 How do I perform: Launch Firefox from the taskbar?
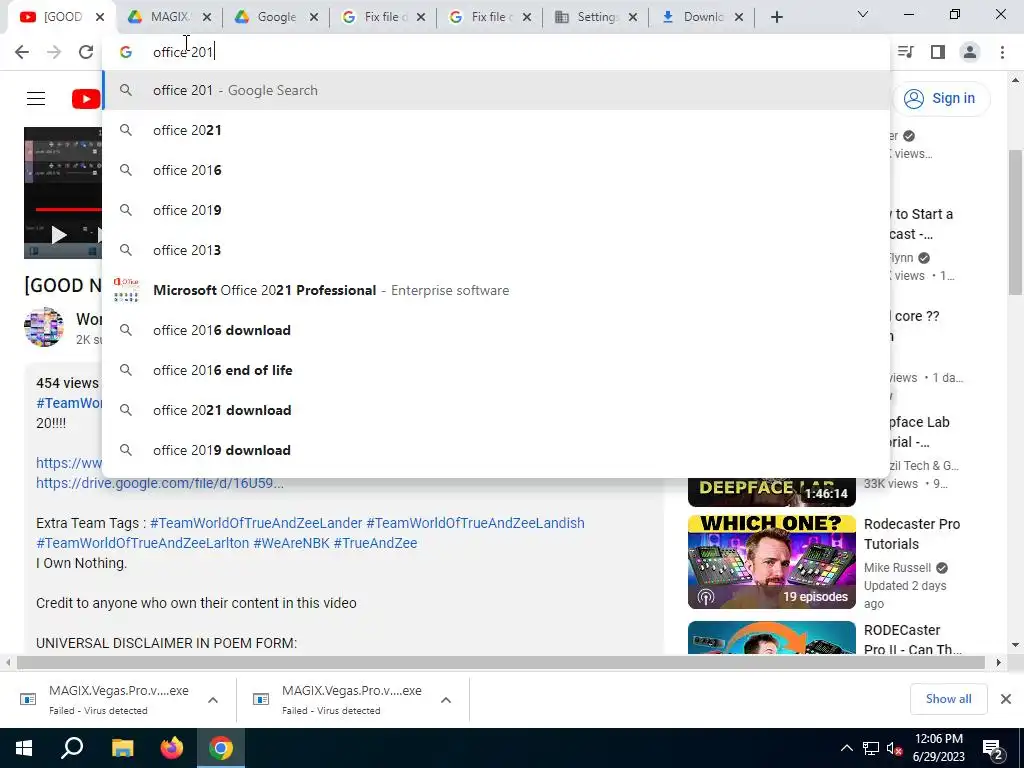point(172,748)
